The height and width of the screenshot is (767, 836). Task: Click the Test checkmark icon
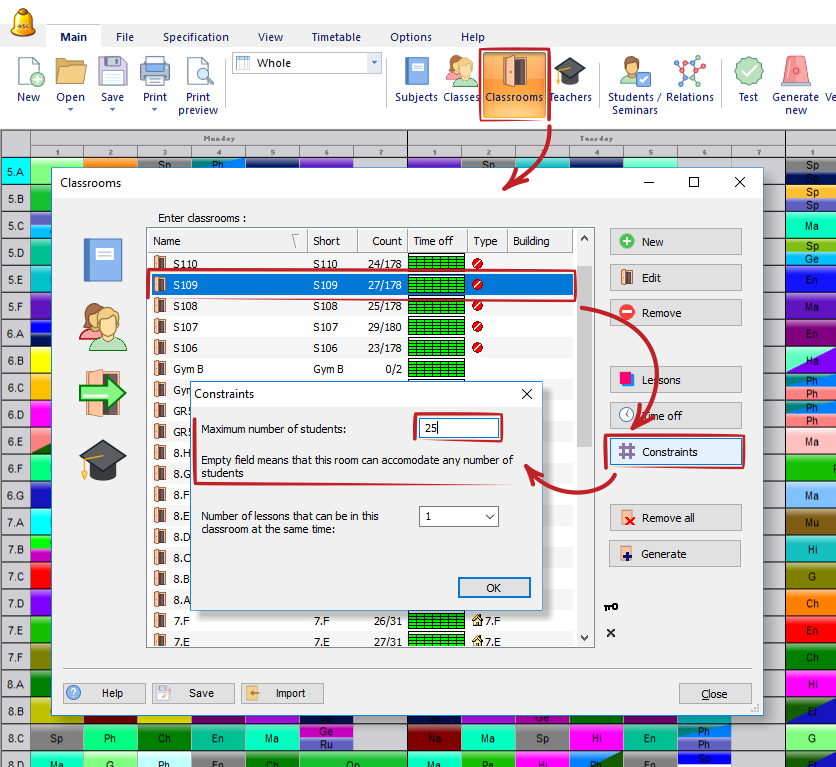click(x=748, y=73)
